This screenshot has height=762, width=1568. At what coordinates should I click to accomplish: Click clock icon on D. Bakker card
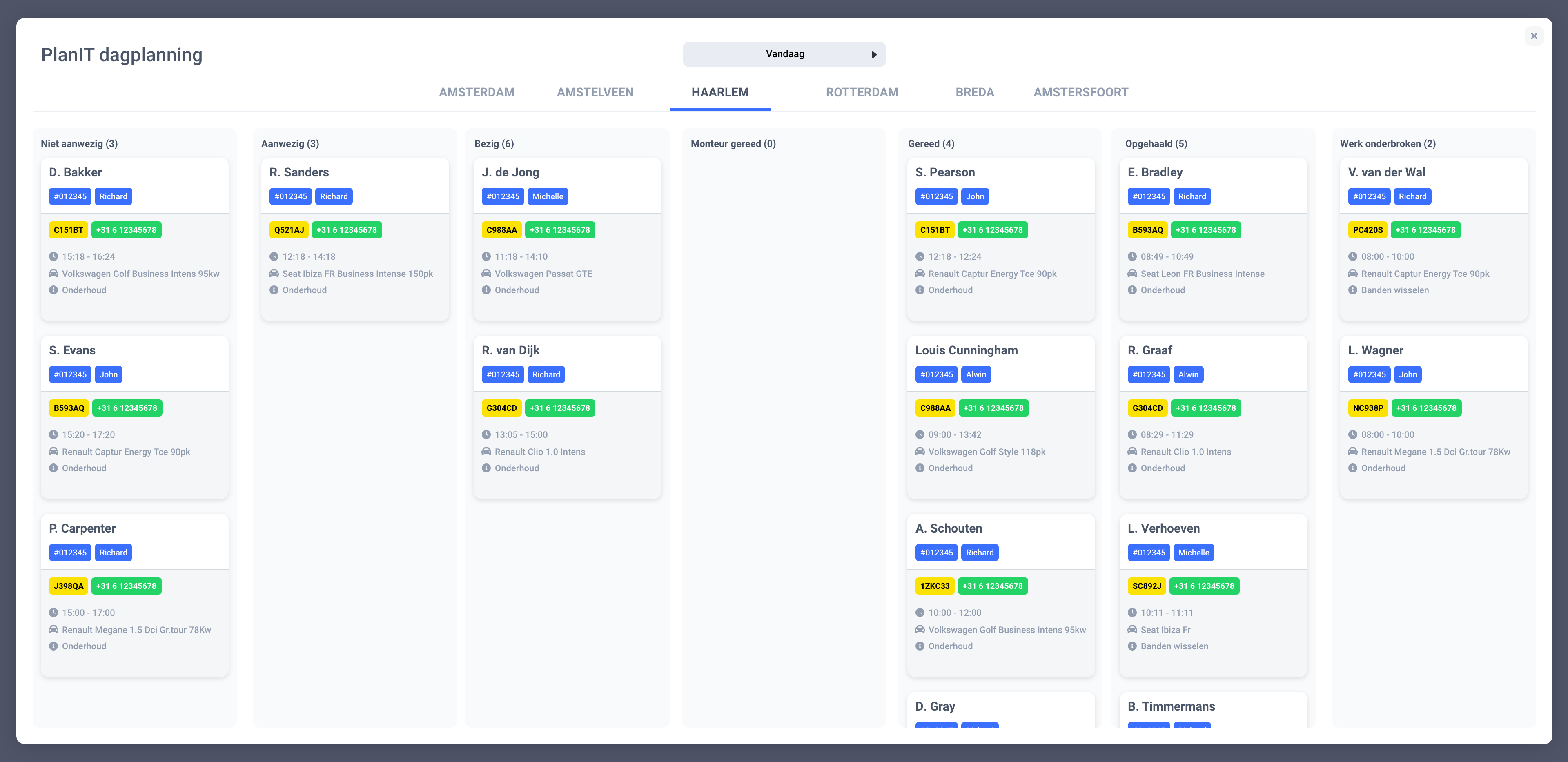(53, 257)
